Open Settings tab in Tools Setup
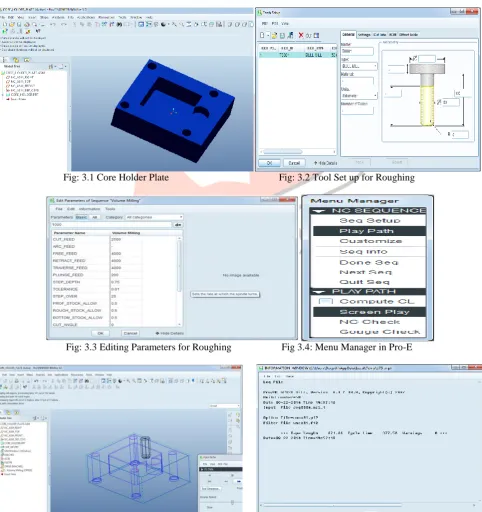This screenshot has height=512, width=482. click(364, 35)
